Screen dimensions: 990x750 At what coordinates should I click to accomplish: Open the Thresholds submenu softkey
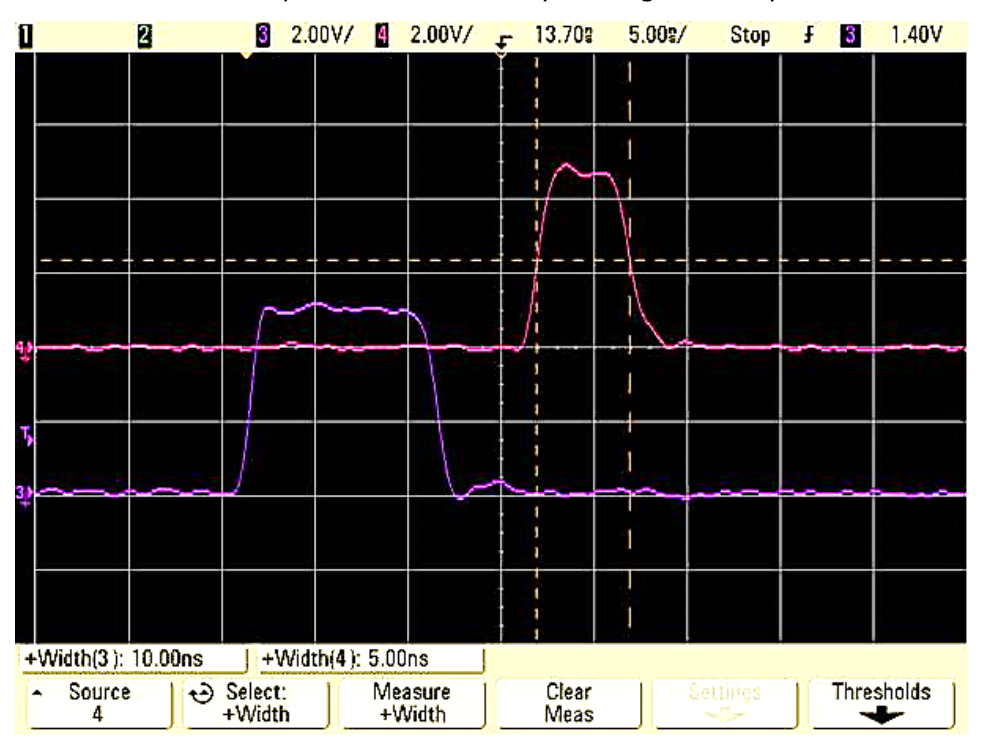click(x=881, y=703)
